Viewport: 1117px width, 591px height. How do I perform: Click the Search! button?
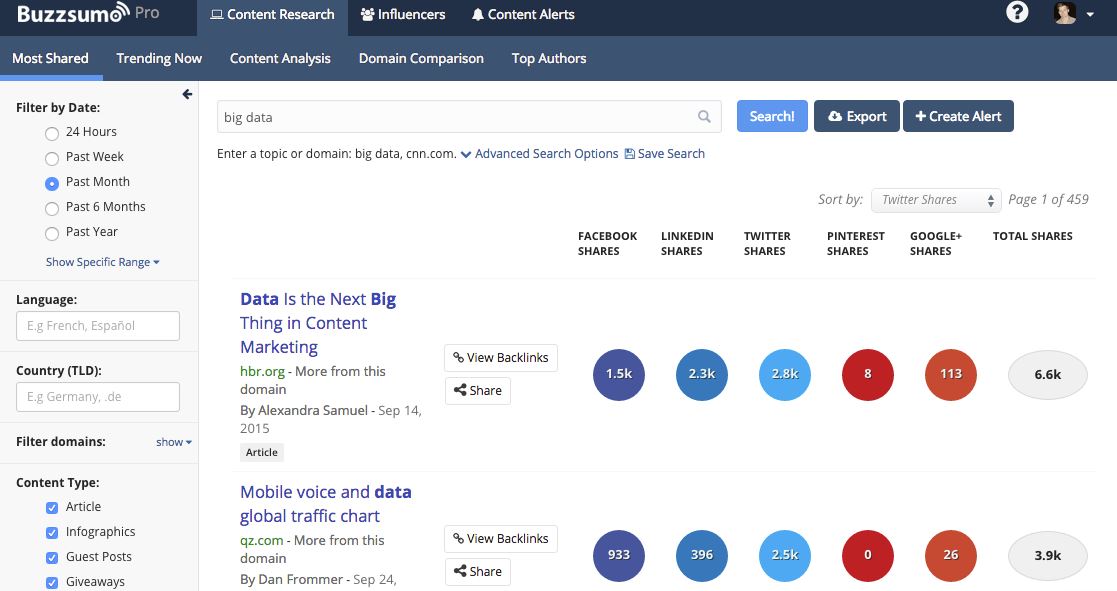[x=771, y=116]
